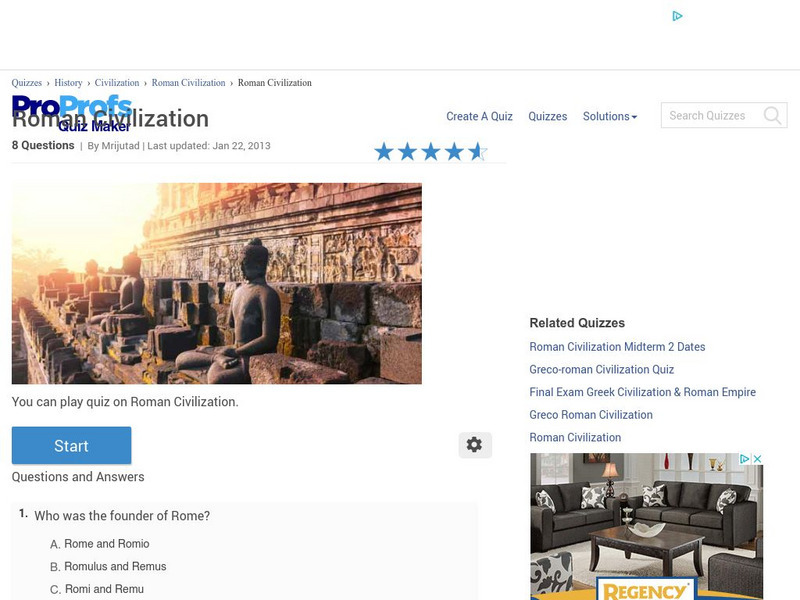Click the fifth rating star
The height and width of the screenshot is (600, 800).
(x=477, y=151)
